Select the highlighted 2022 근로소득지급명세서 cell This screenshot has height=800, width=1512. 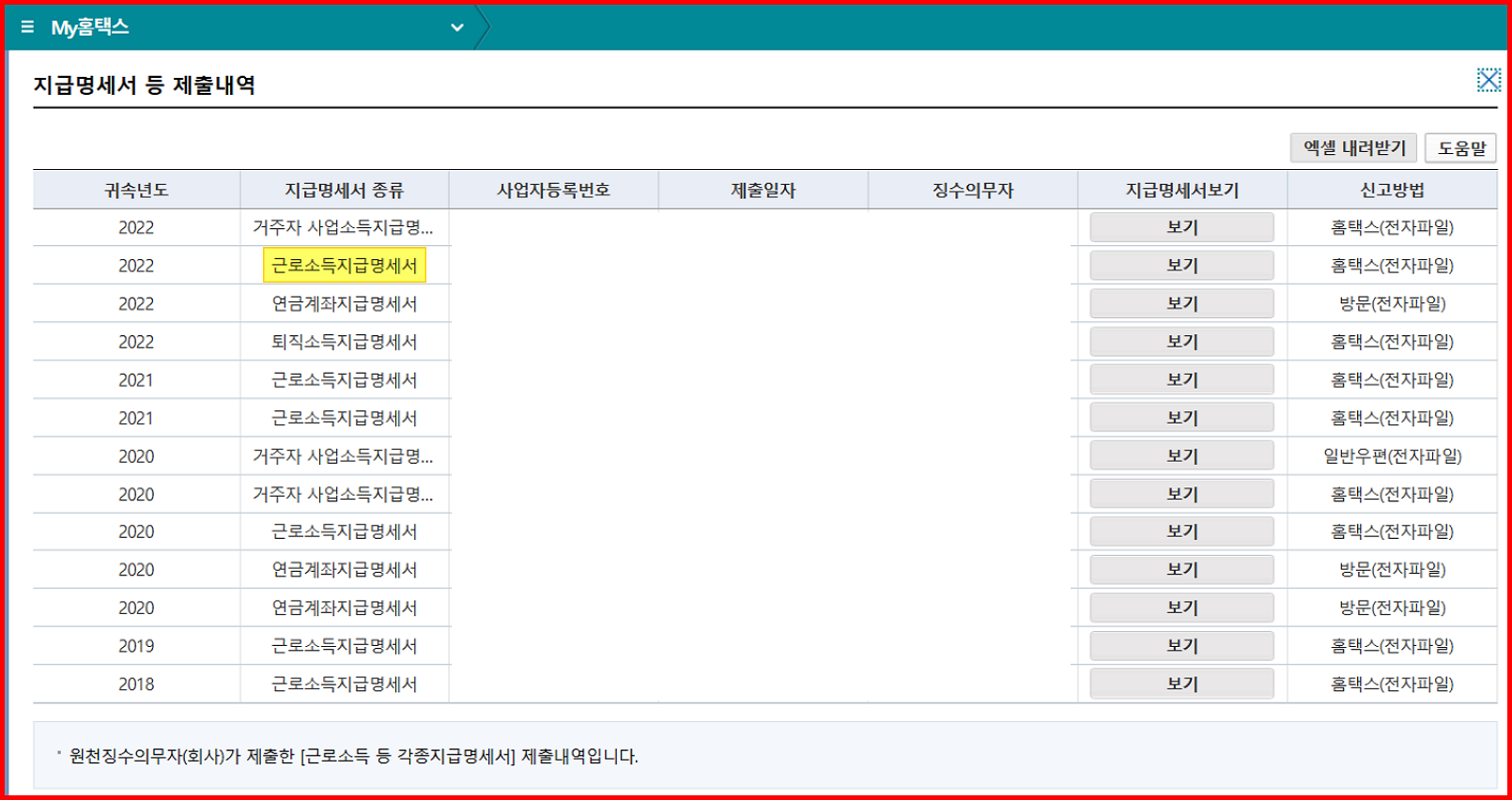pyautogui.click(x=345, y=266)
